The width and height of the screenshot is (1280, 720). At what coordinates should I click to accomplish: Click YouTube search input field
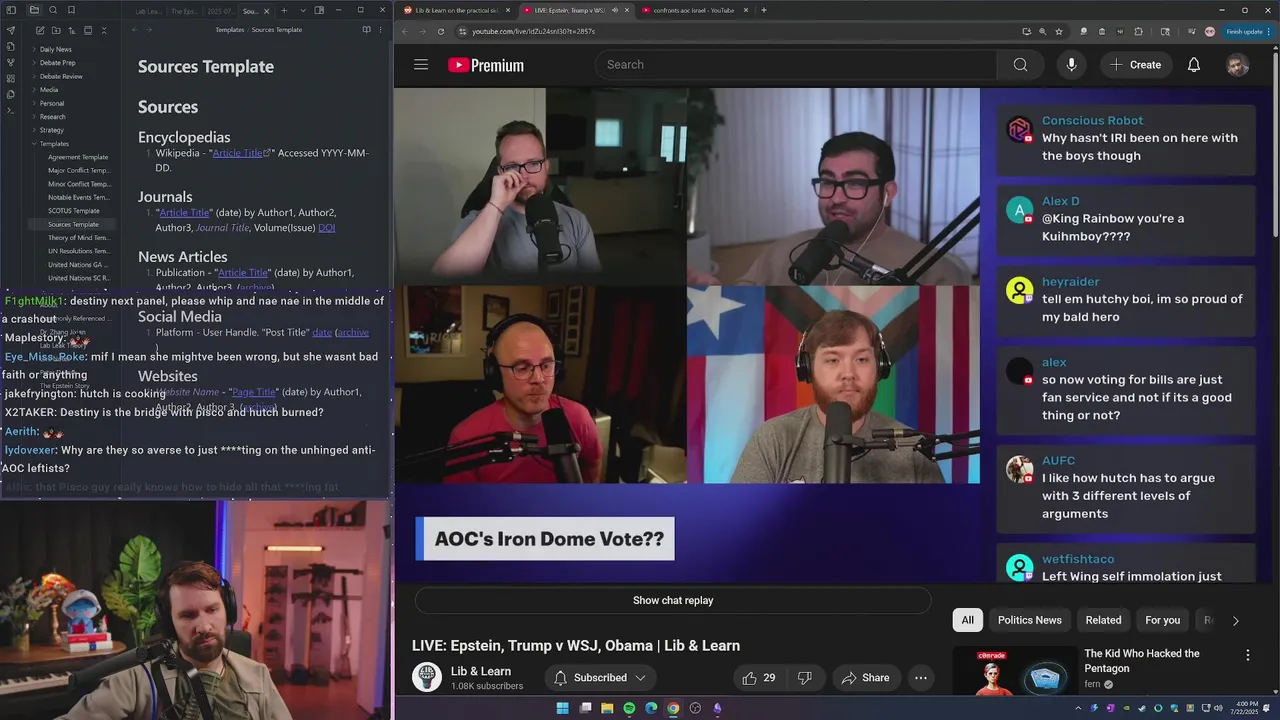click(x=796, y=65)
